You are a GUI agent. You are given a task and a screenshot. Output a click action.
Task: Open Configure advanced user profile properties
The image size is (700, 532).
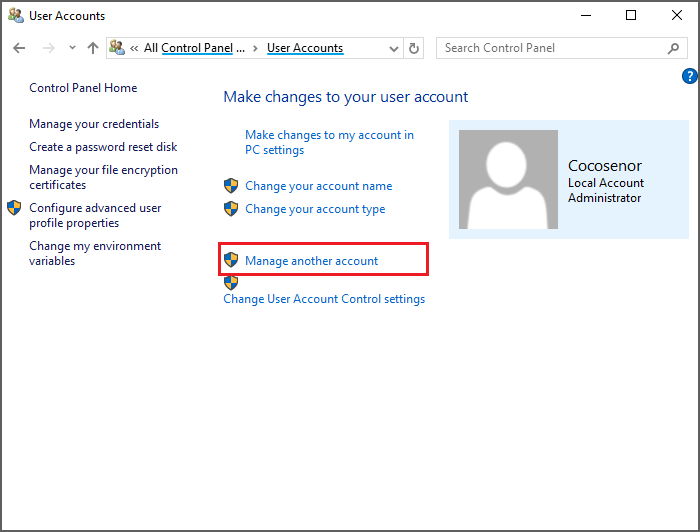pyautogui.click(x=95, y=215)
